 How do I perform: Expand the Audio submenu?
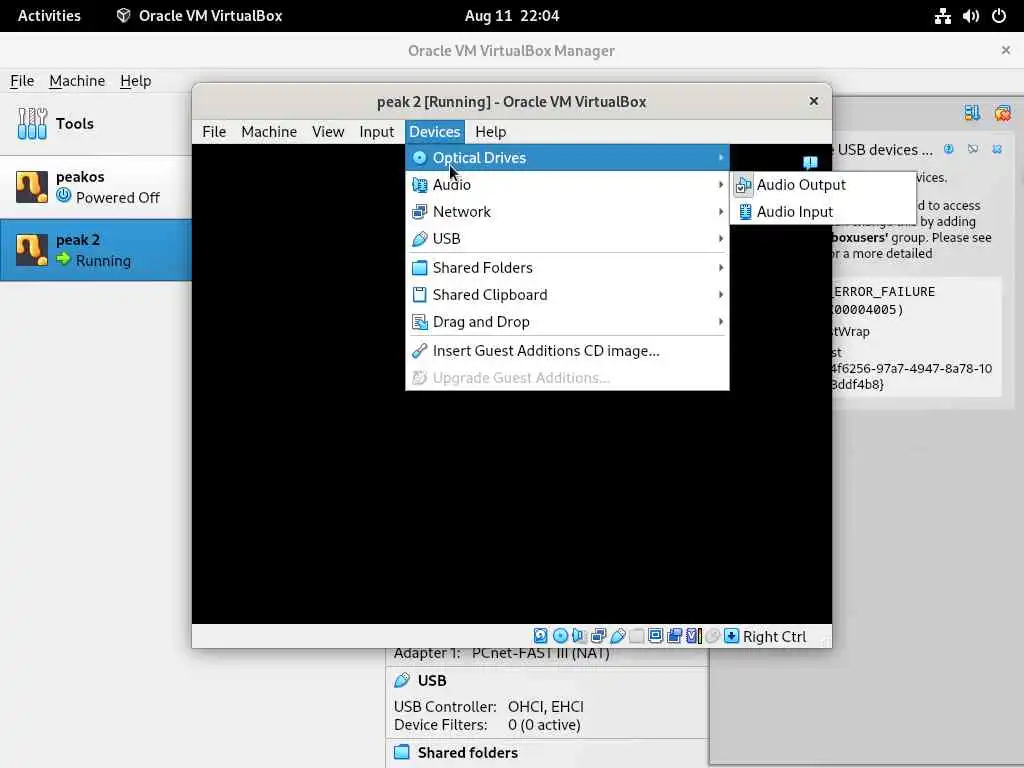point(568,185)
